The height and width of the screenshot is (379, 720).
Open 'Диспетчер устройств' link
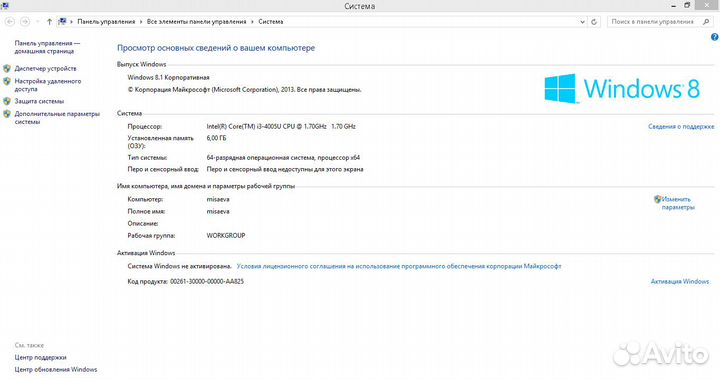click(x=45, y=68)
